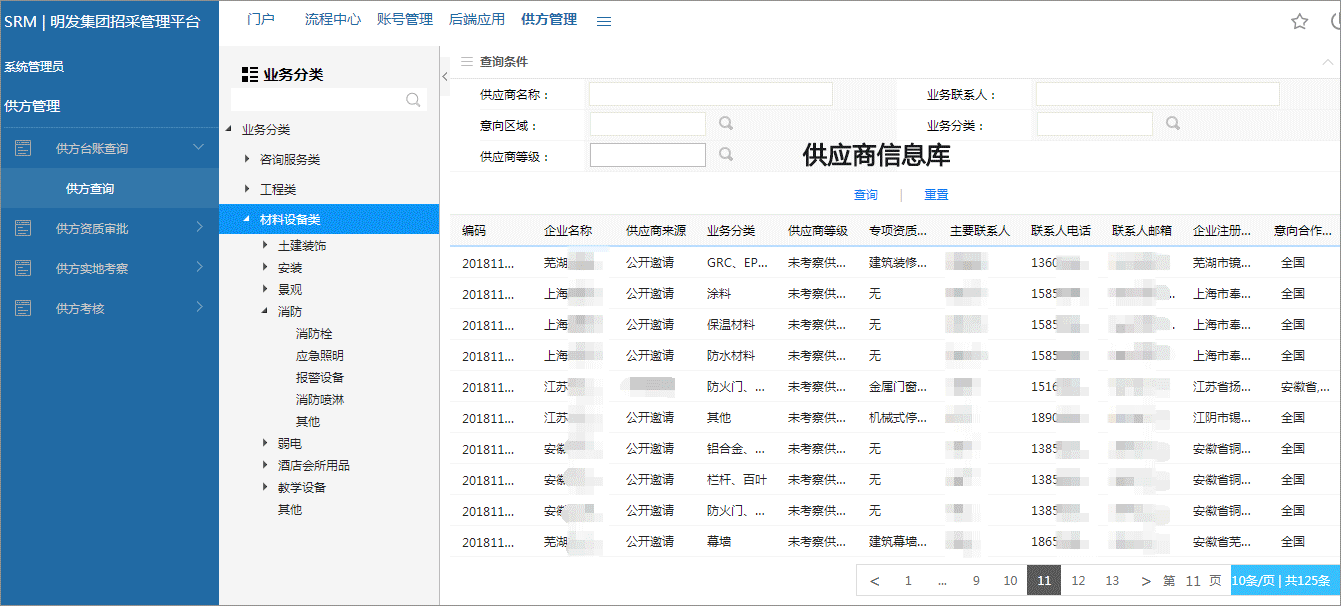Expand the 工程类 tree node
Viewport: 1341px width, 606px height.
(x=247, y=189)
